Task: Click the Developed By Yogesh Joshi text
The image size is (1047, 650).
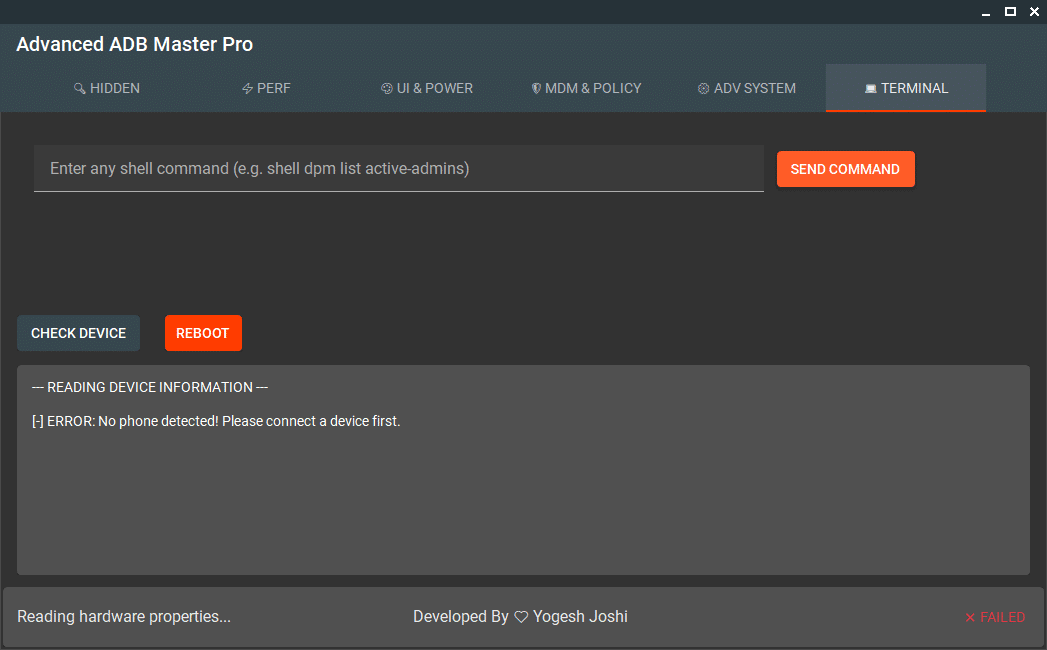Action: coord(520,616)
